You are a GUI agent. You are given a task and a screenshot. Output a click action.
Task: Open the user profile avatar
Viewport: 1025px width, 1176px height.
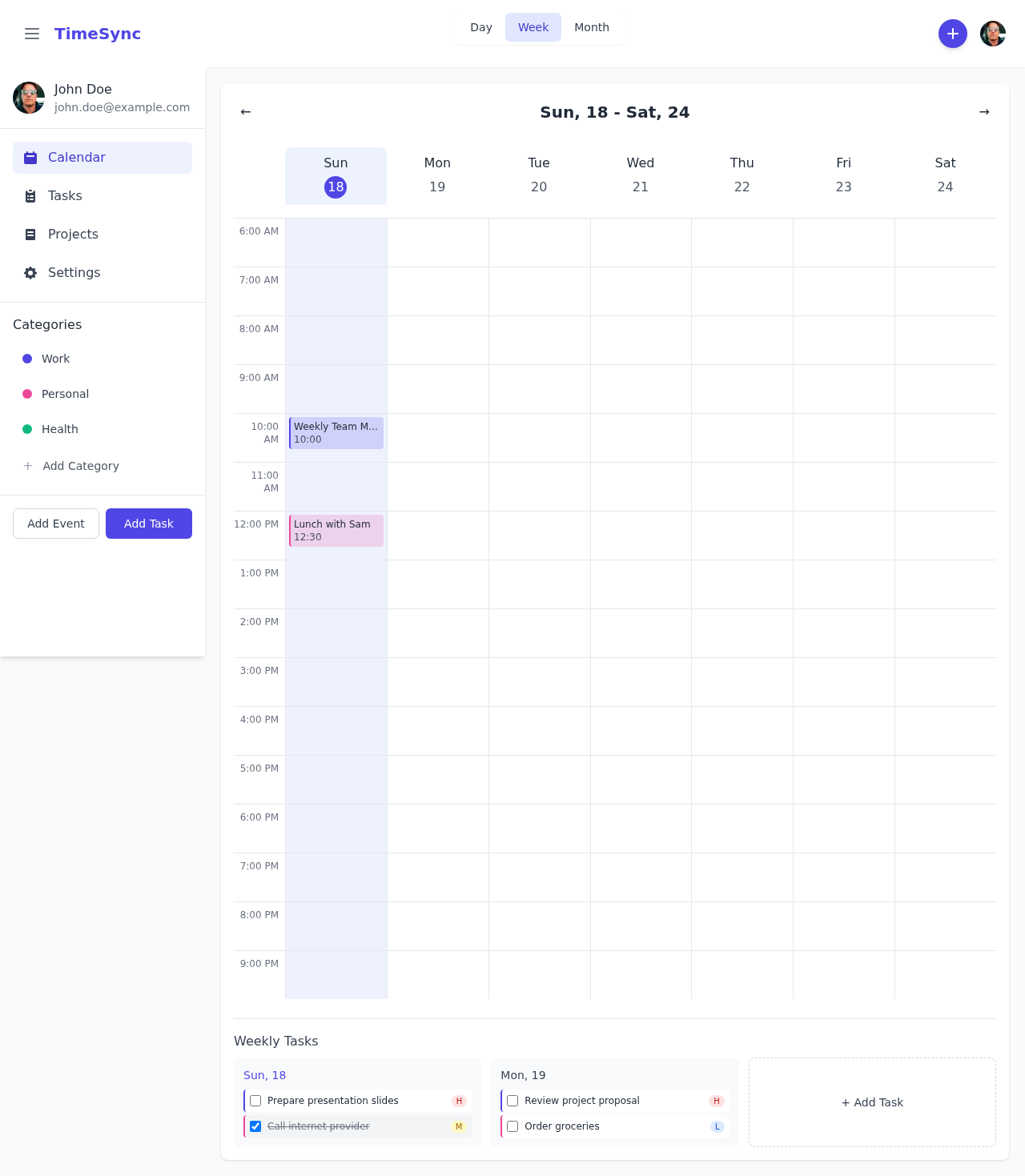coord(992,34)
